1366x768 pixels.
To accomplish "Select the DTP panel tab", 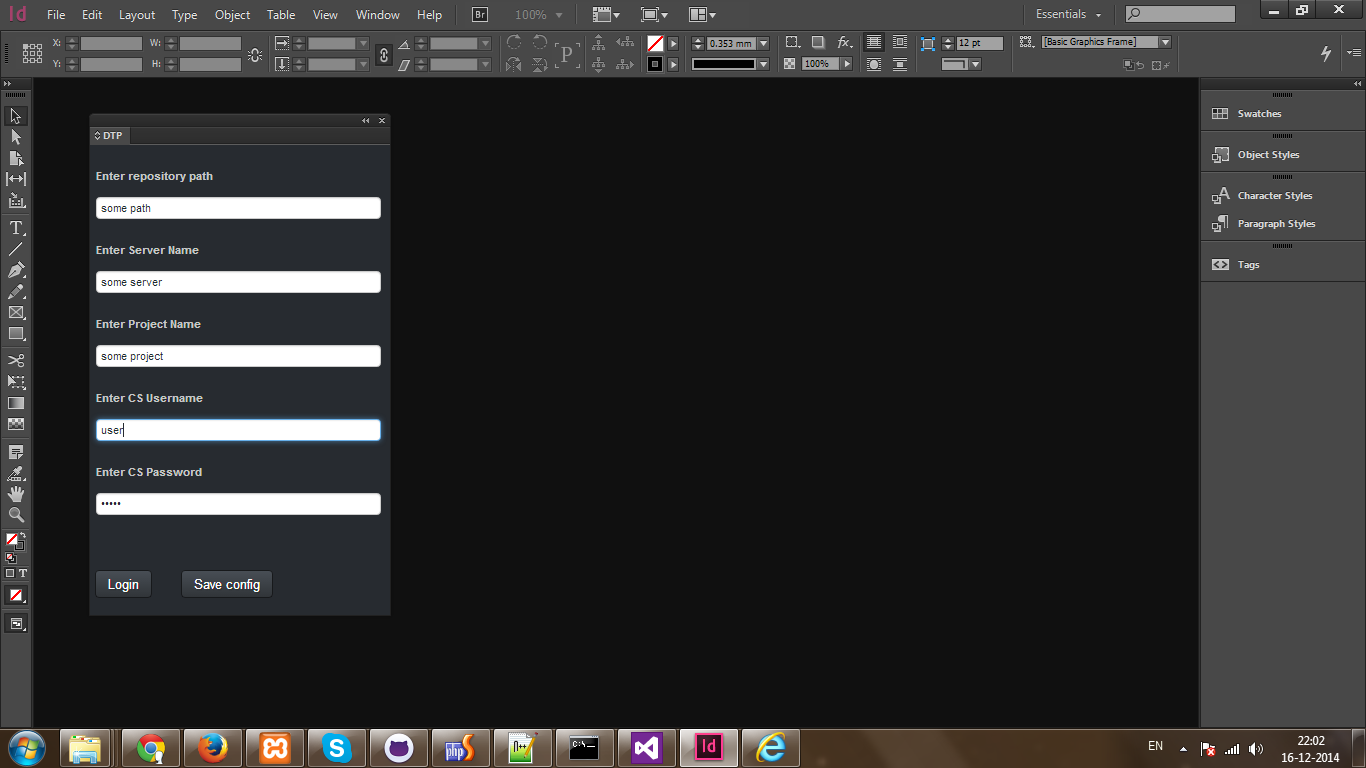I will (x=110, y=135).
